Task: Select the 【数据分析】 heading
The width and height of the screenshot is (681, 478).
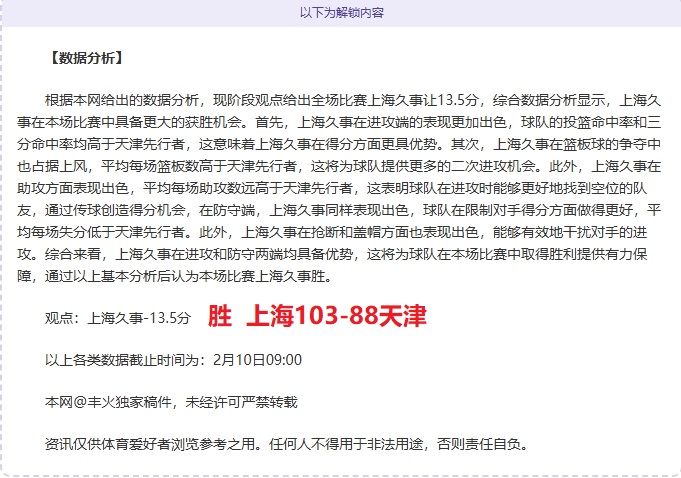Action: pyautogui.click(x=86, y=58)
